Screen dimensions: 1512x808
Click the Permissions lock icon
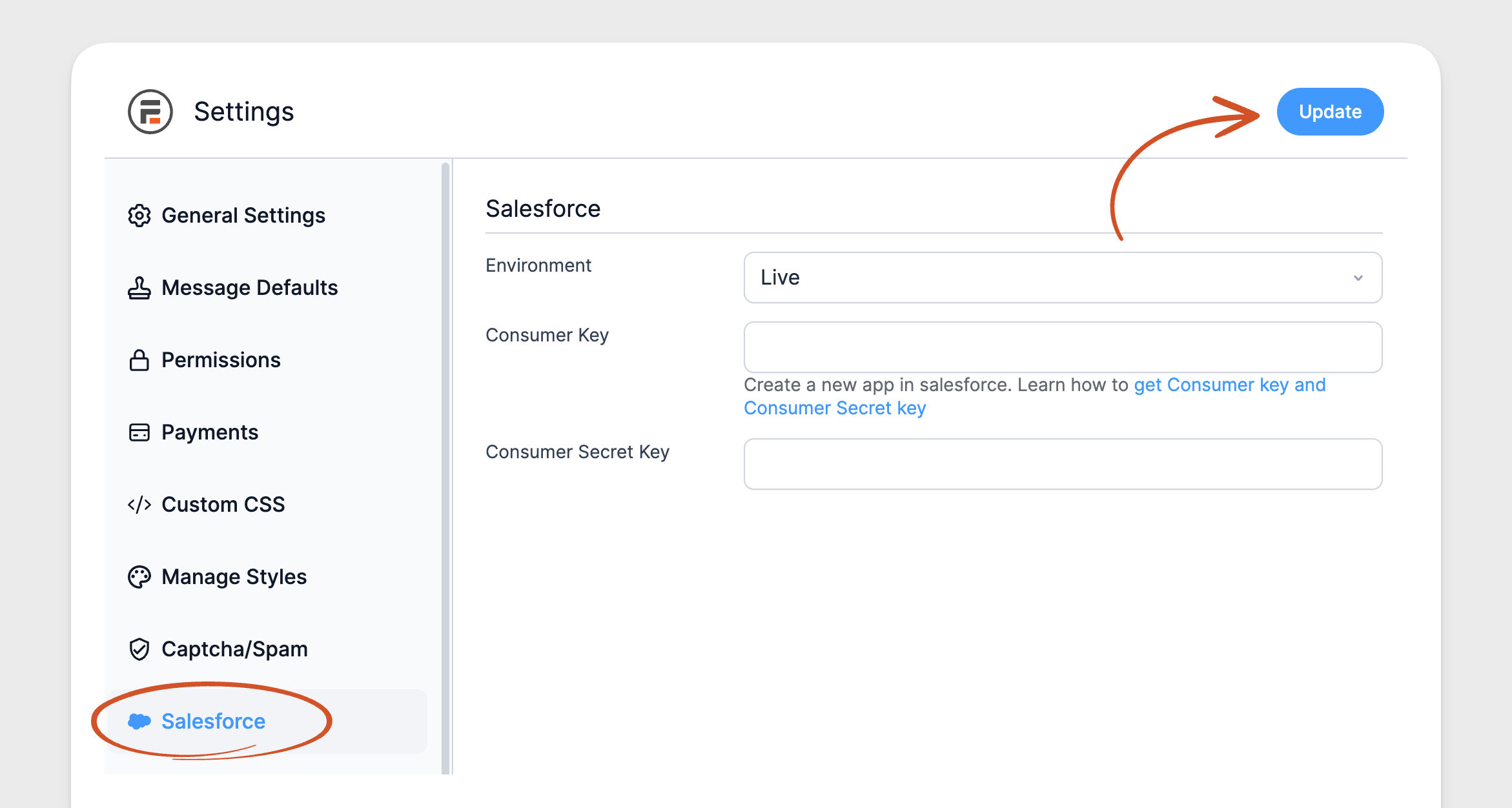pyautogui.click(x=139, y=360)
